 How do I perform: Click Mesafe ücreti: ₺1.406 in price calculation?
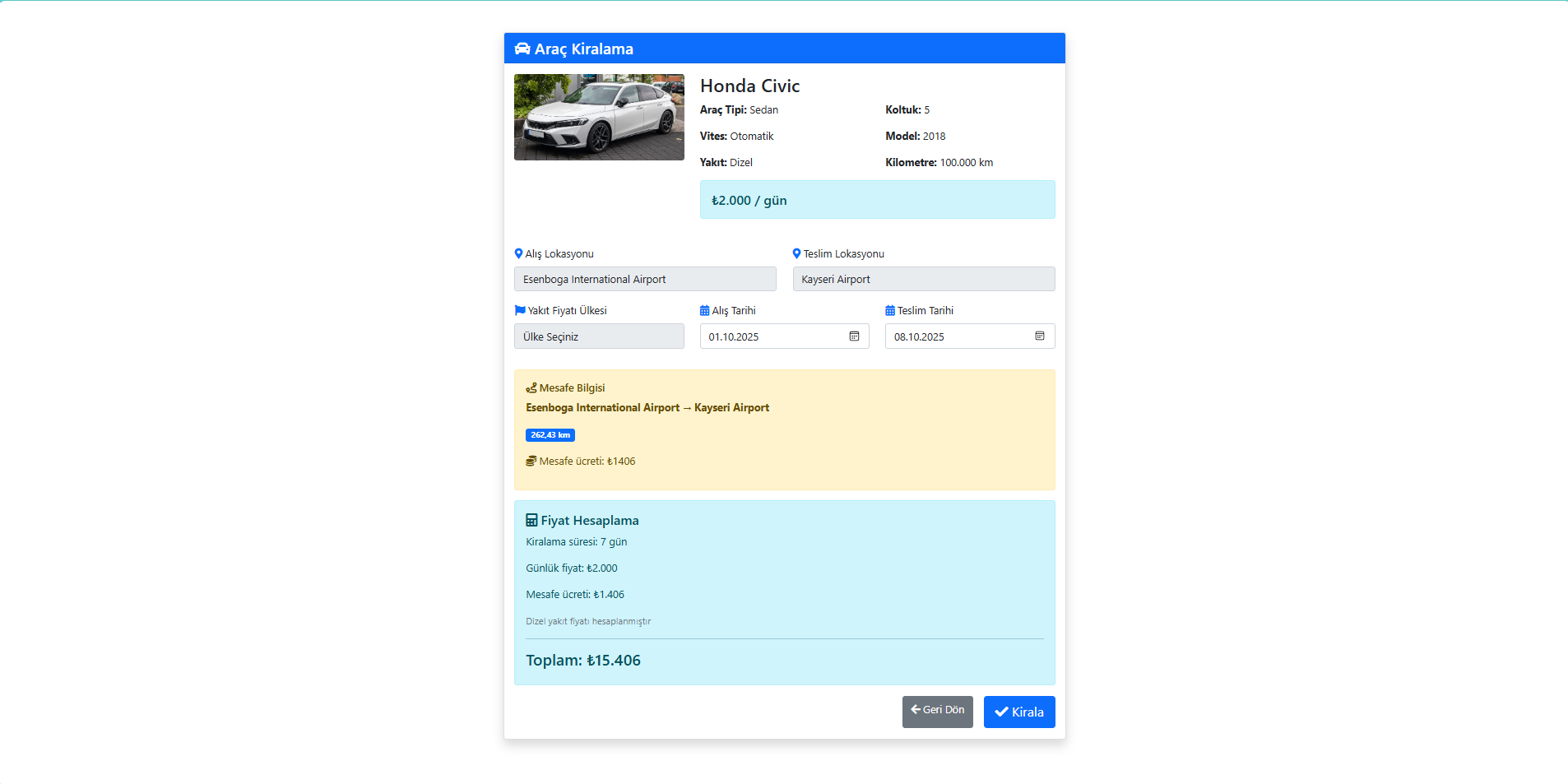(x=575, y=594)
